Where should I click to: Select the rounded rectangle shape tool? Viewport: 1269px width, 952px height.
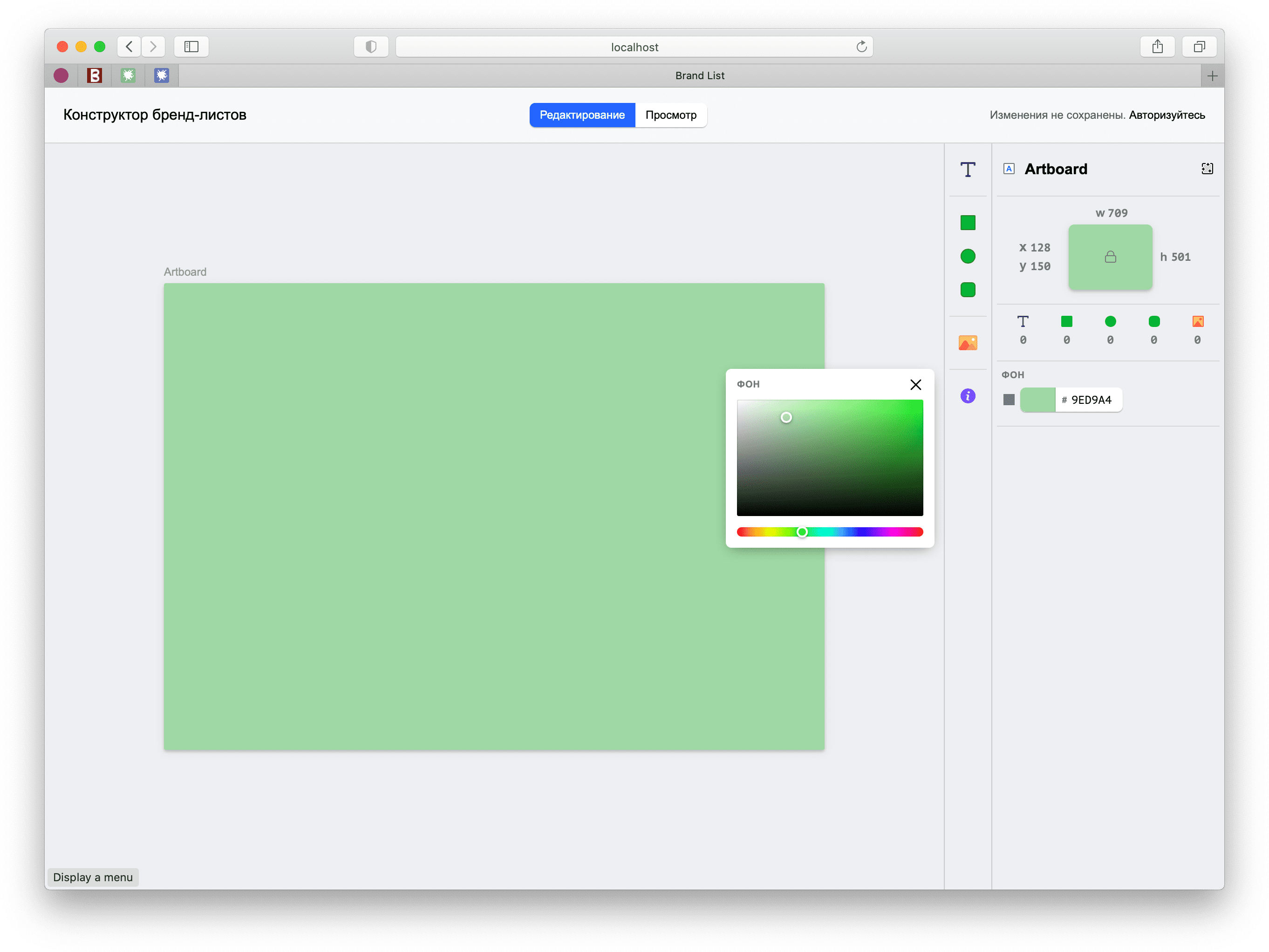pos(967,290)
